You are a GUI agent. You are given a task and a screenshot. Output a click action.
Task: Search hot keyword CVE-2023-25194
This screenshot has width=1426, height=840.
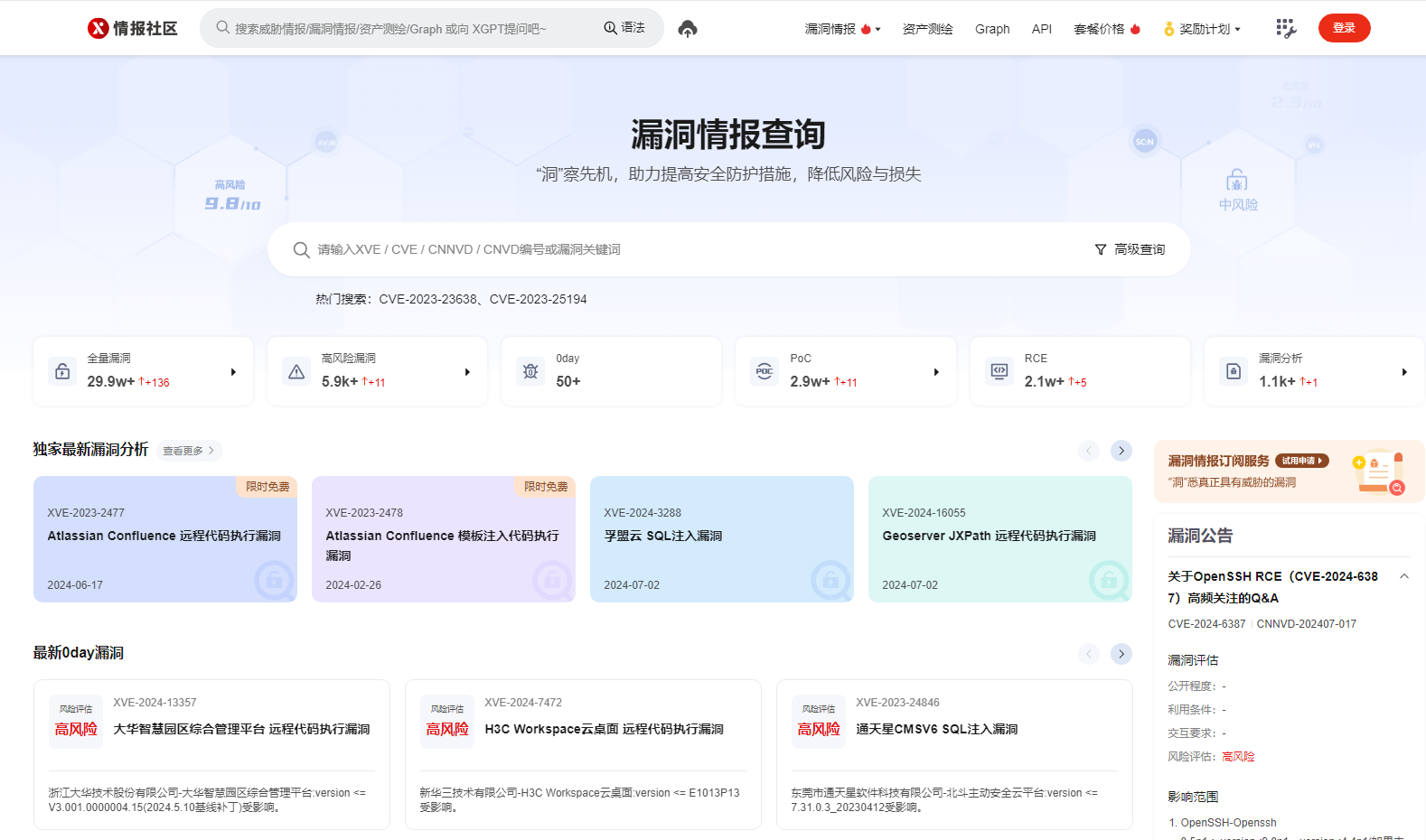pyautogui.click(x=538, y=299)
